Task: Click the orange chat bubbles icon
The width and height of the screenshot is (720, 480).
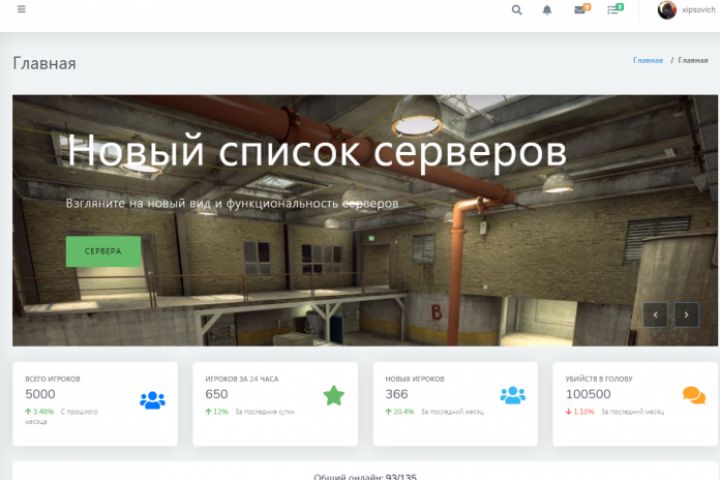Action: pos(694,395)
